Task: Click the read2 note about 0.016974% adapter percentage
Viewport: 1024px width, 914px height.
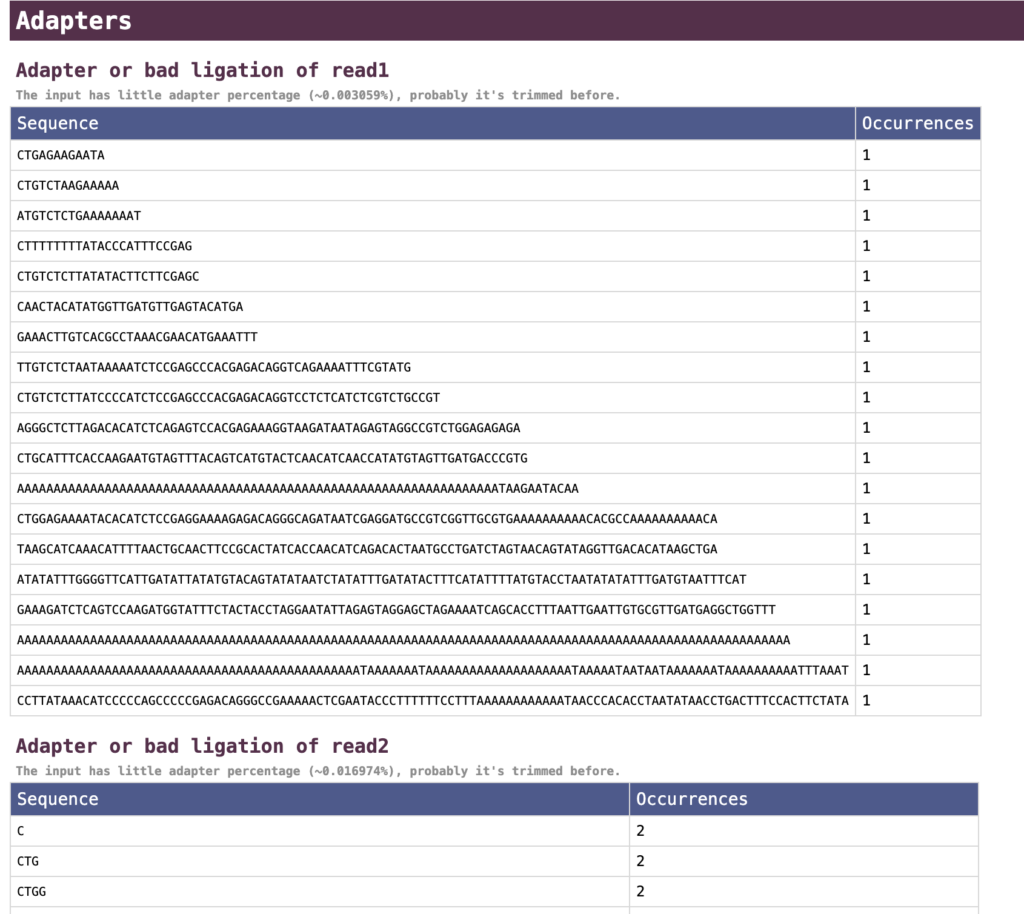Action: (x=317, y=771)
